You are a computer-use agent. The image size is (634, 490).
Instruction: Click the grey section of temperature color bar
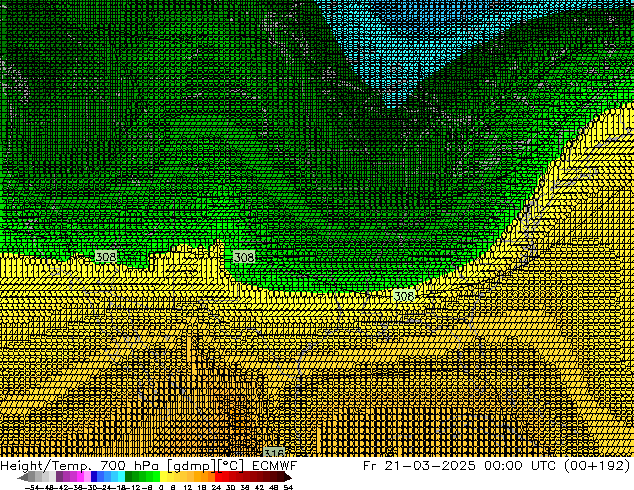click(36, 476)
